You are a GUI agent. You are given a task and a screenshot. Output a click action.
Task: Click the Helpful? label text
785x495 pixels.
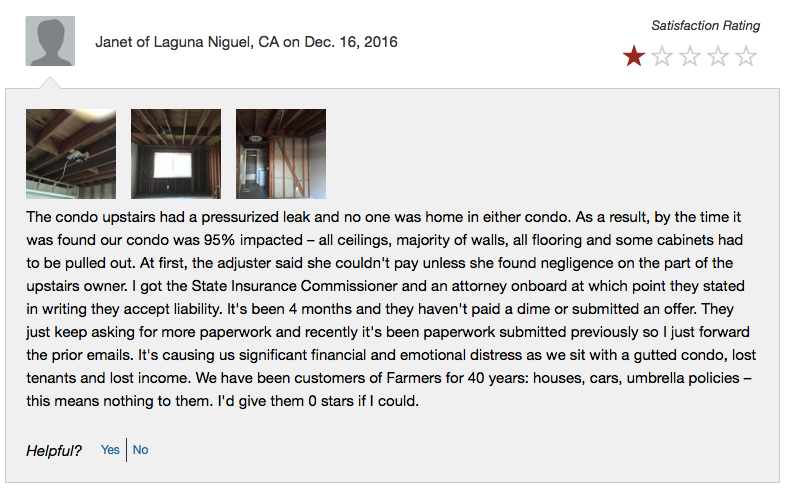pos(54,450)
